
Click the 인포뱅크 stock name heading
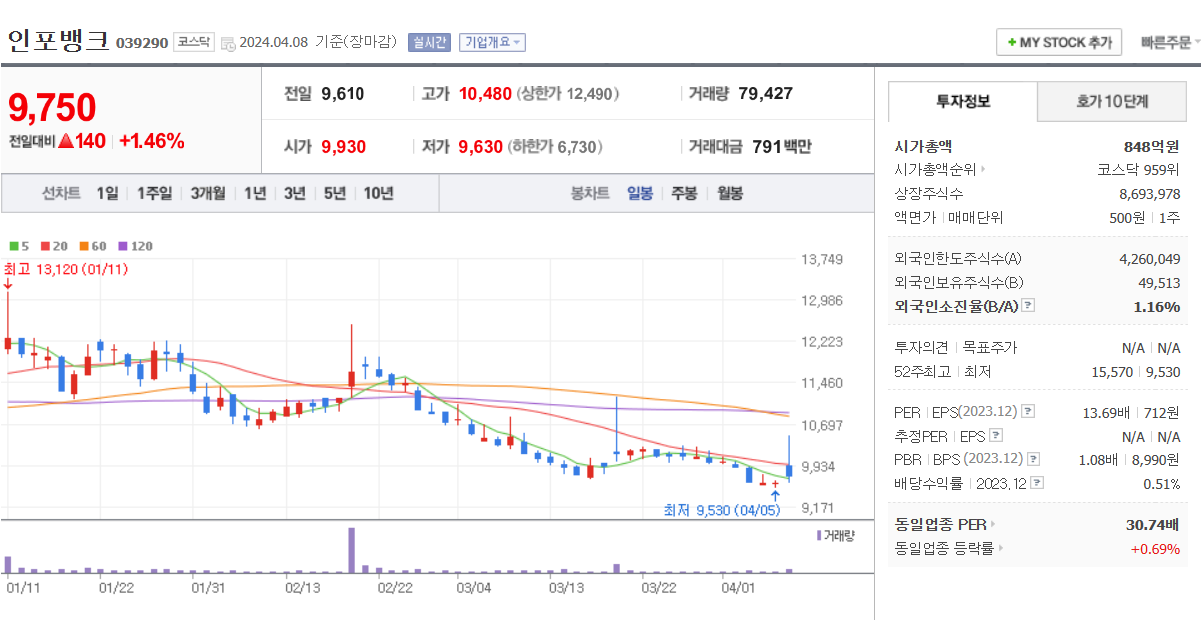pos(57,41)
